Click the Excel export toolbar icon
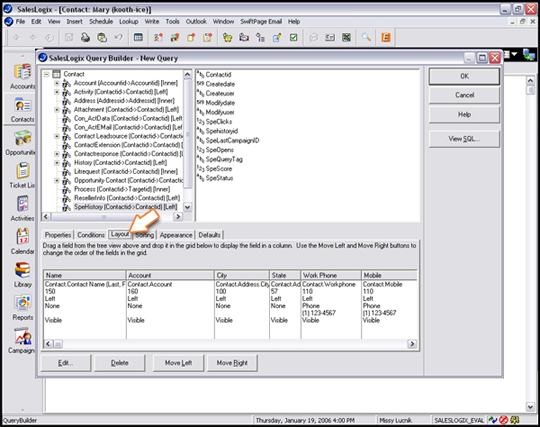Image resolution: width=540 pixels, height=427 pixels. point(346,37)
